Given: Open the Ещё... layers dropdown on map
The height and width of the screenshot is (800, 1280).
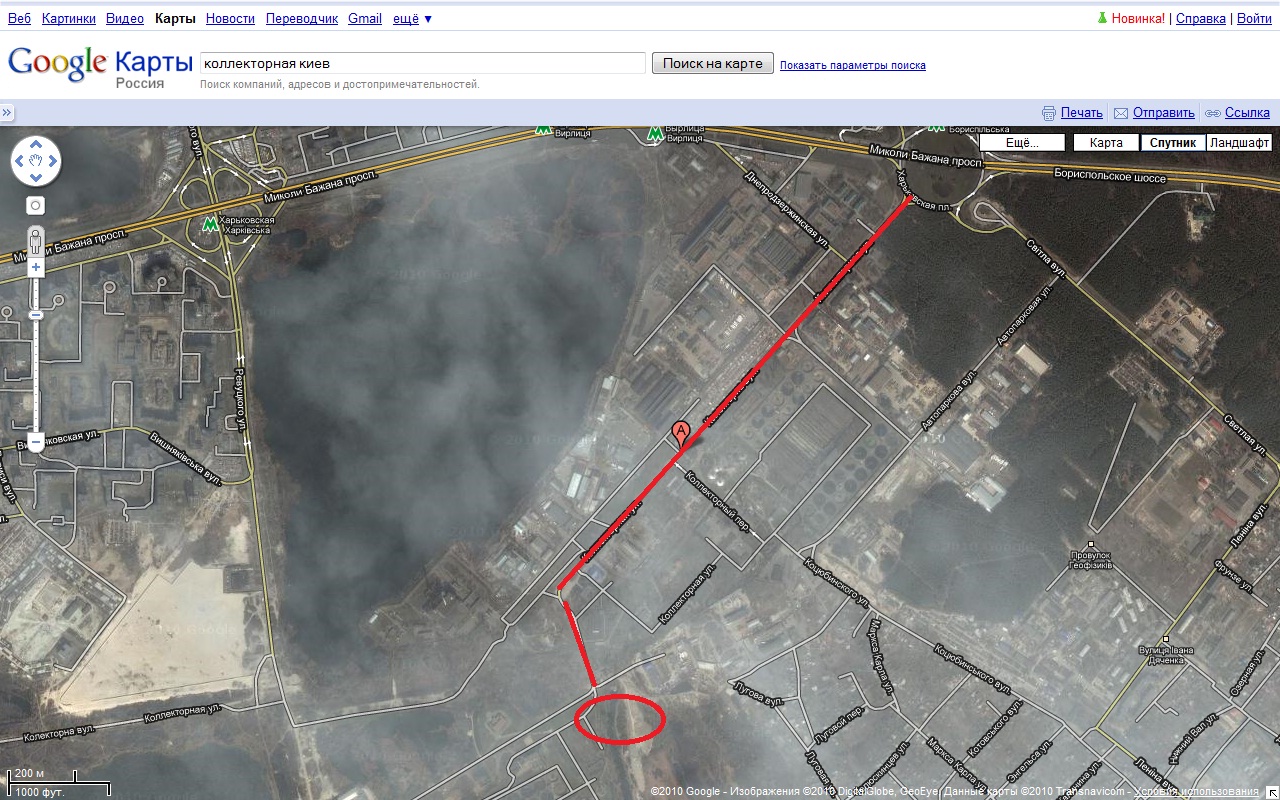Looking at the screenshot, I should [x=1021, y=143].
